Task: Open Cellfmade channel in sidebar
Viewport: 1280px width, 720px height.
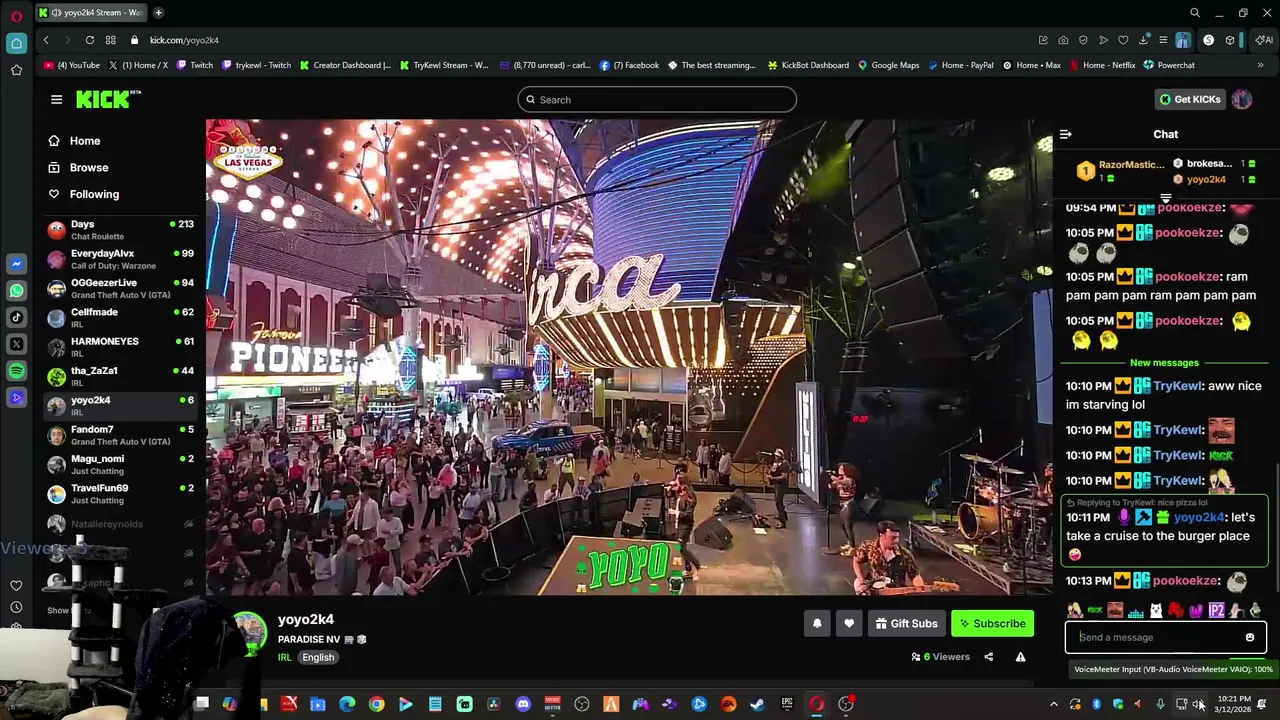Action: coord(120,318)
